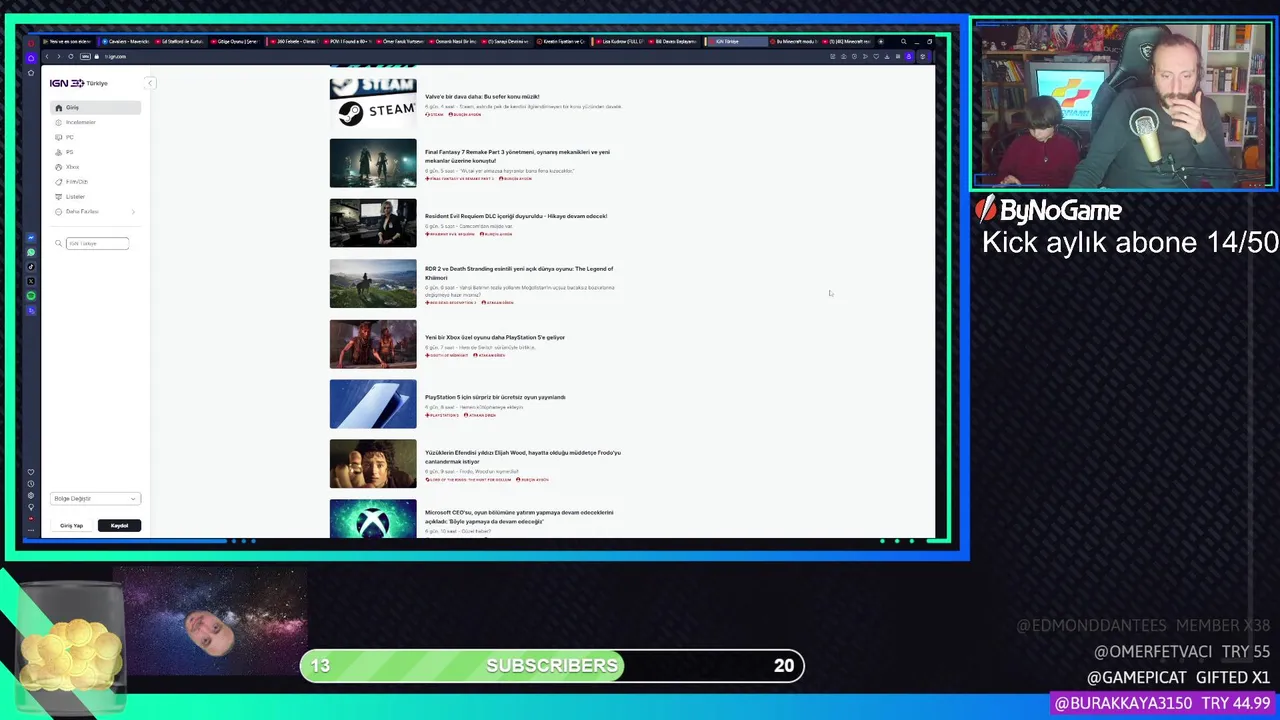The height and width of the screenshot is (720, 1280).
Task: Click the send arrow icon in the browser toolbar
Action: pos(865,56)
